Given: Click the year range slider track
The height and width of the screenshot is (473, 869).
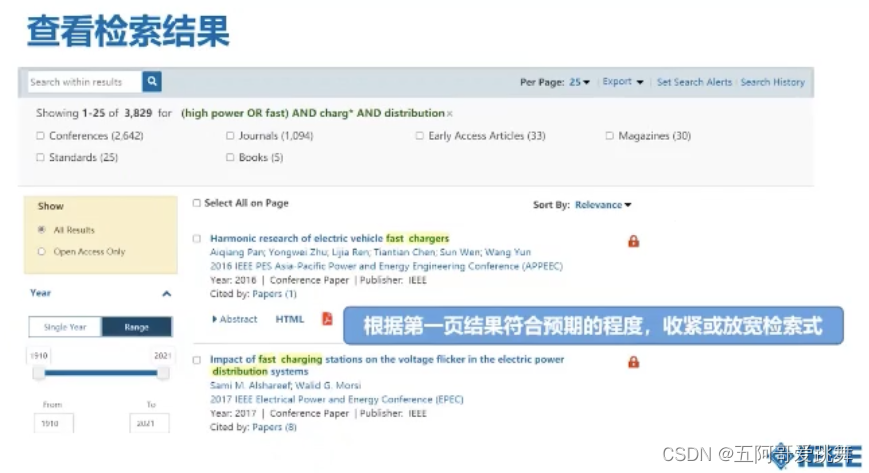Looking at the screenshot, I should point(101,373).
